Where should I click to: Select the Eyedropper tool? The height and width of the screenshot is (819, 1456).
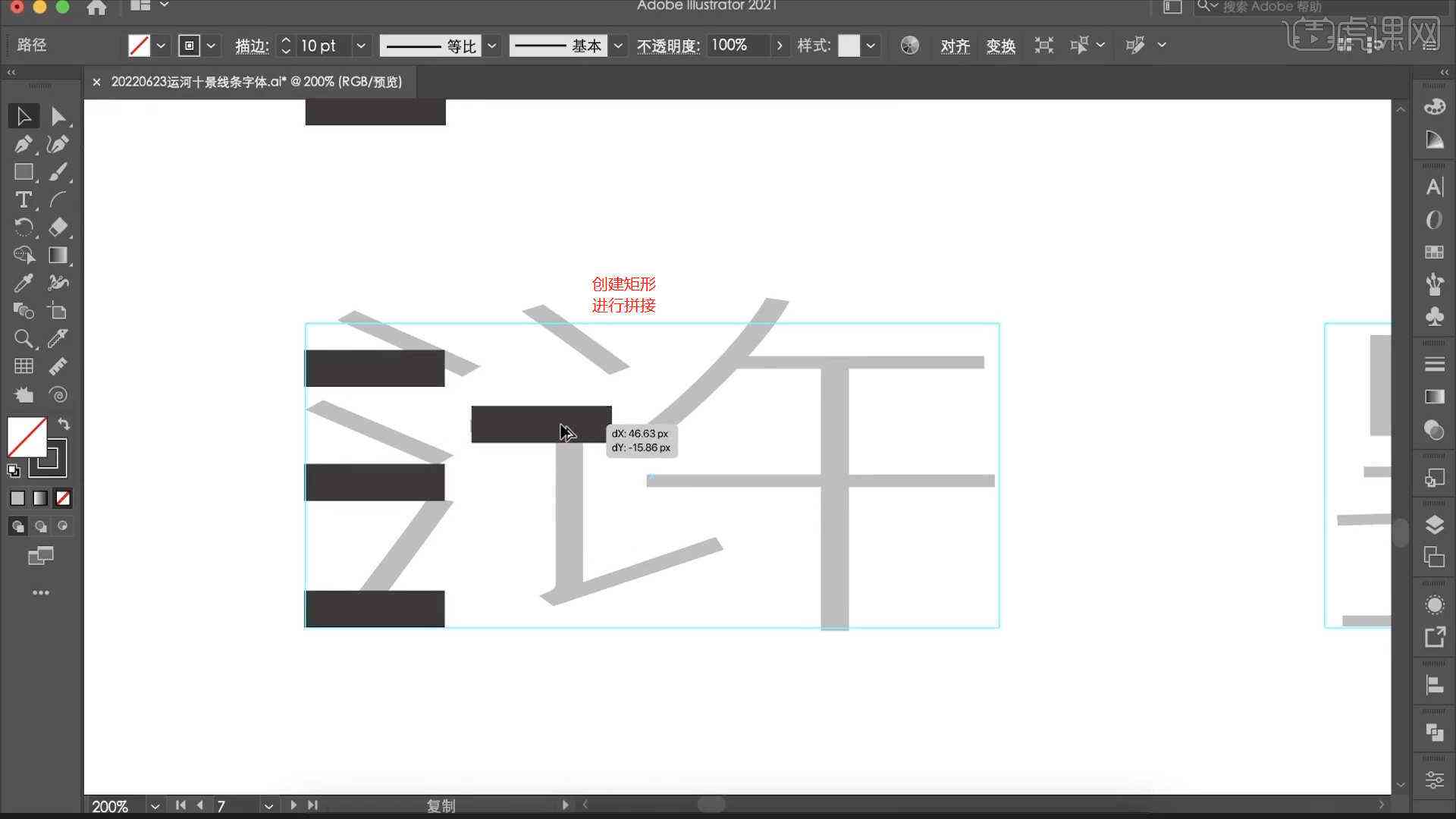24,283
